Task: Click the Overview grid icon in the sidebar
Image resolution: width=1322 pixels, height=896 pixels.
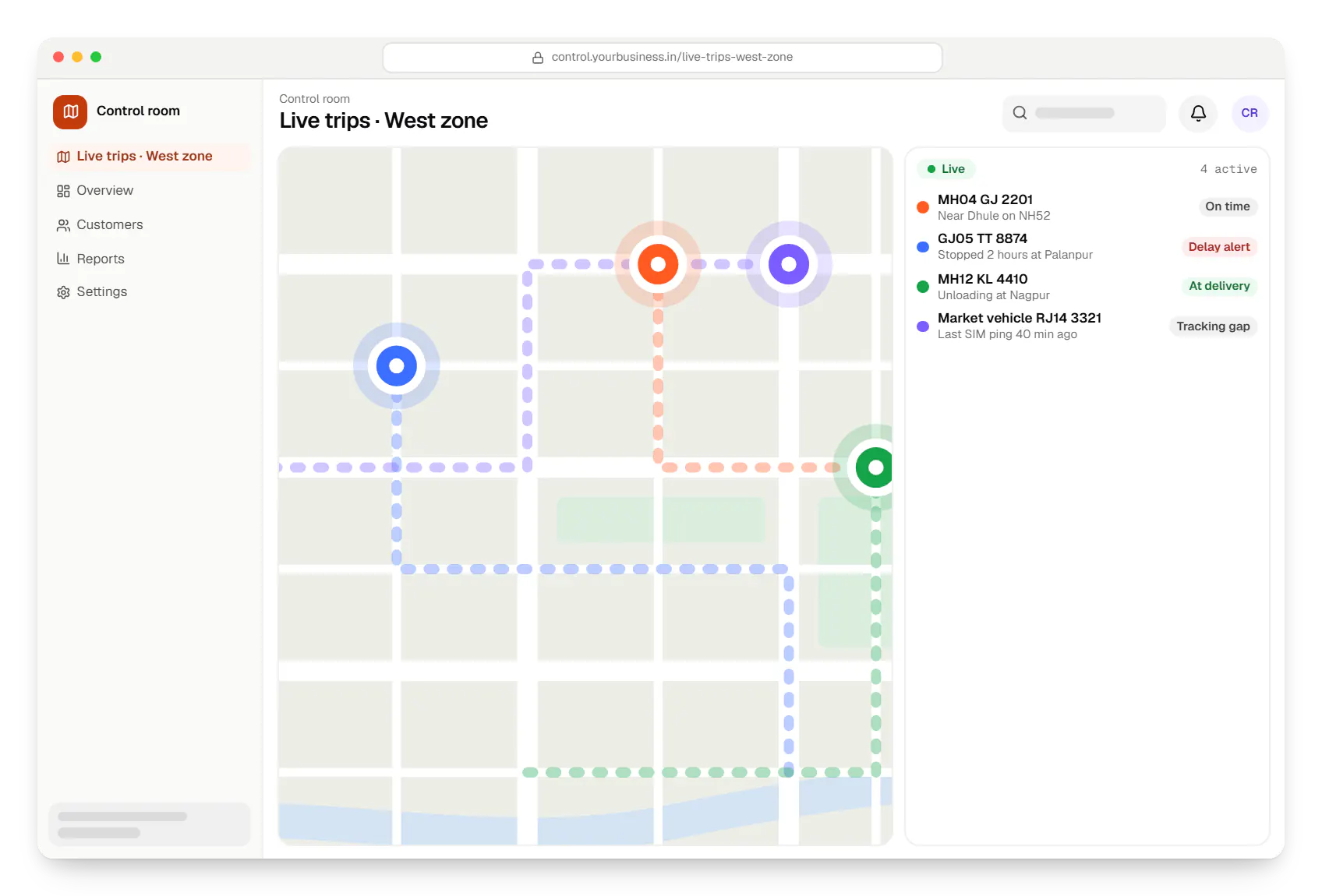Action: click(63, 191)
